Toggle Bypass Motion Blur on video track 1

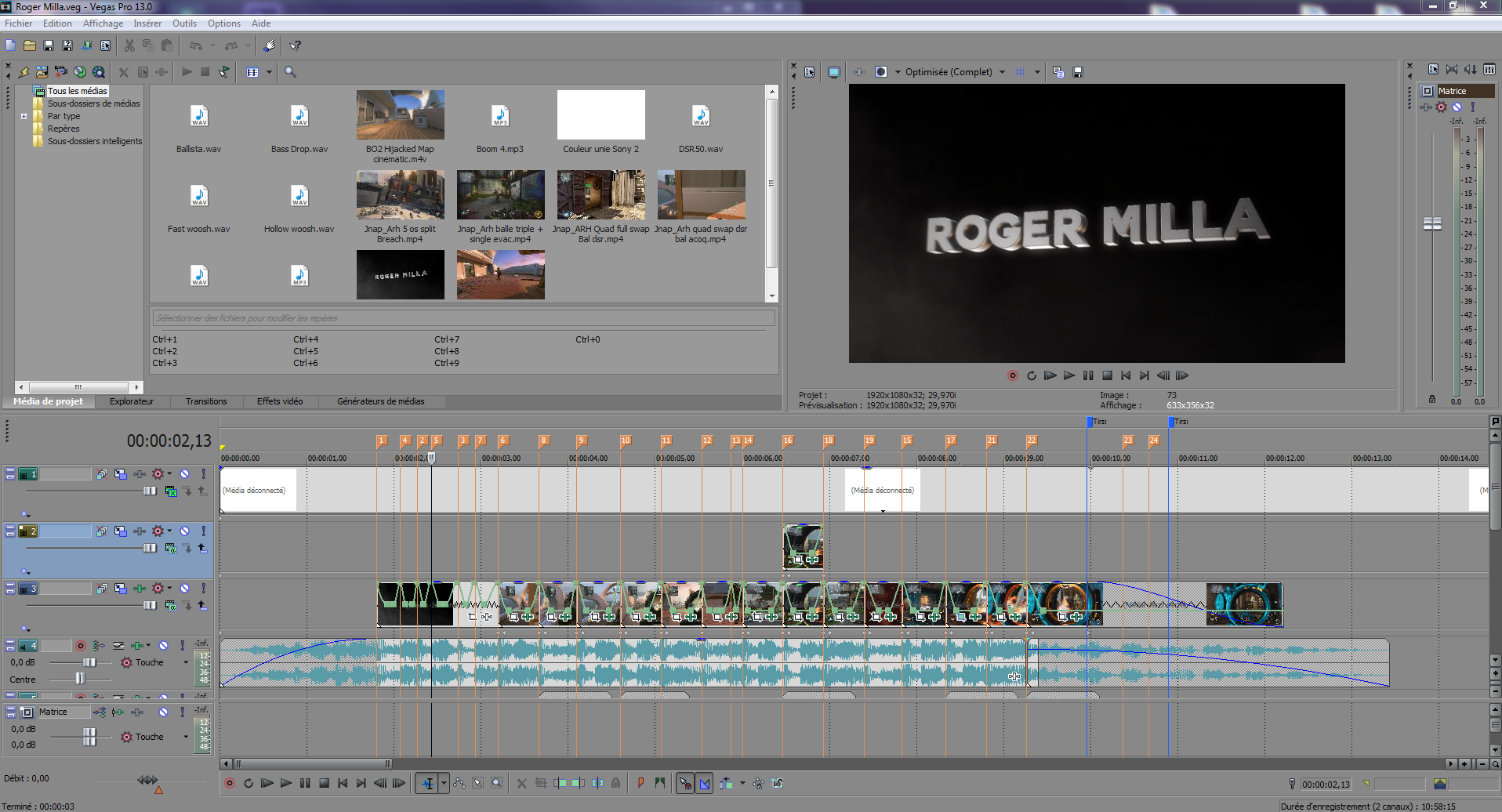[102, 474]
